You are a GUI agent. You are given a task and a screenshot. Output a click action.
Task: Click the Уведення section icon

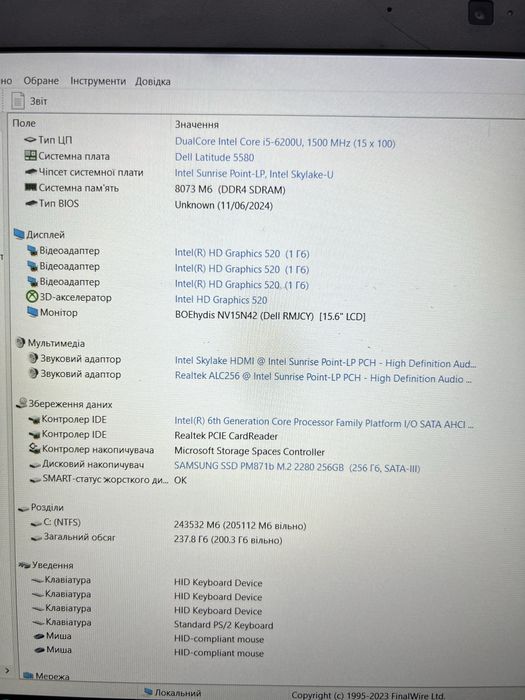pyautogui.click(x=24, y=565)
